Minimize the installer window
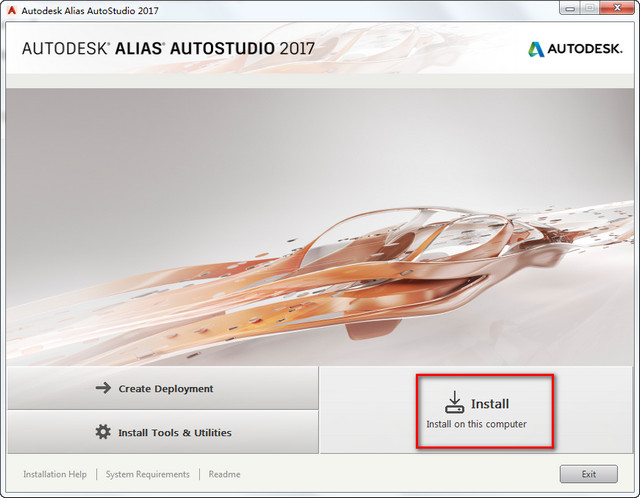This screenshot has height=498, width=640. pos(570,8)
